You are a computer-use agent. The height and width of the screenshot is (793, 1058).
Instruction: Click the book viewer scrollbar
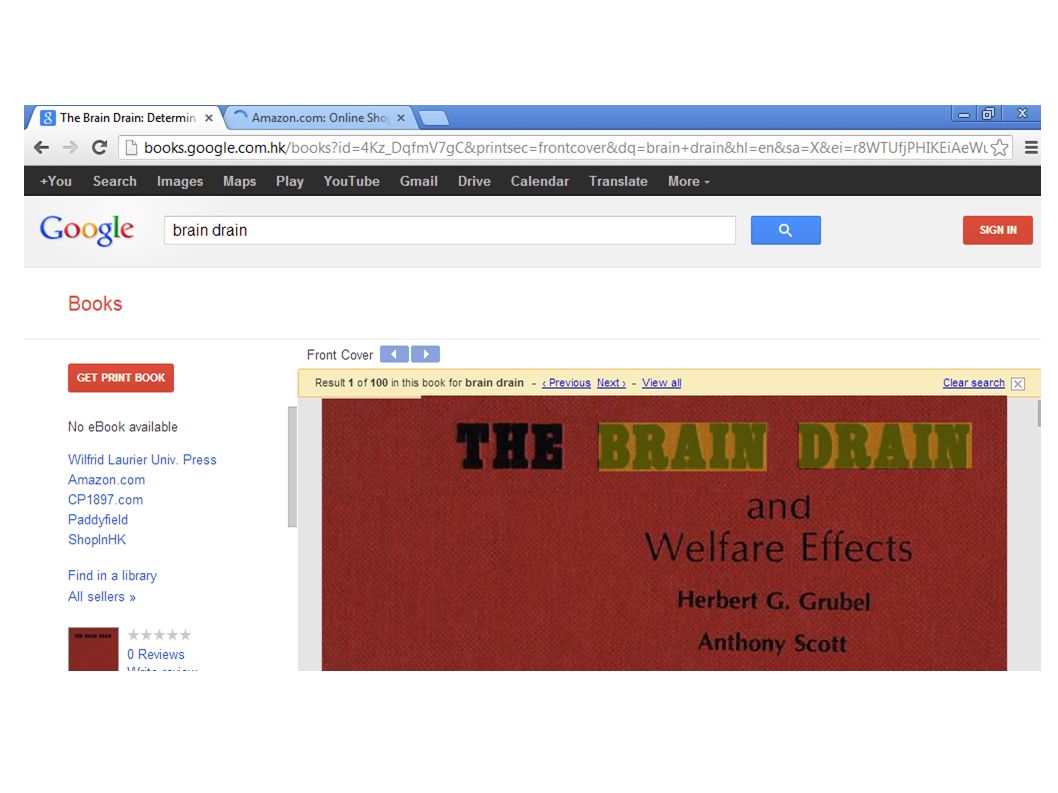(x=1038, y=413)
